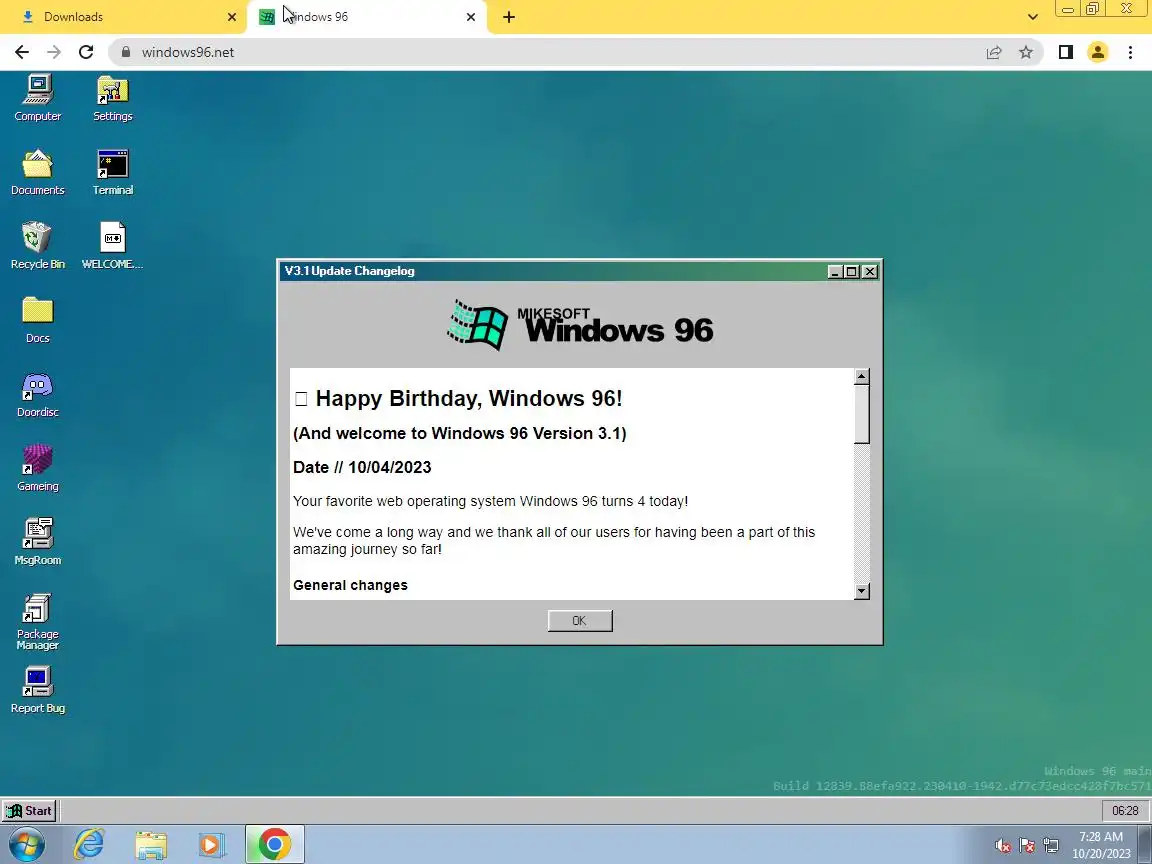Click the General changes heading
Image resolution: width=1152 pixels, height=864 pixels.
(350, 585)
